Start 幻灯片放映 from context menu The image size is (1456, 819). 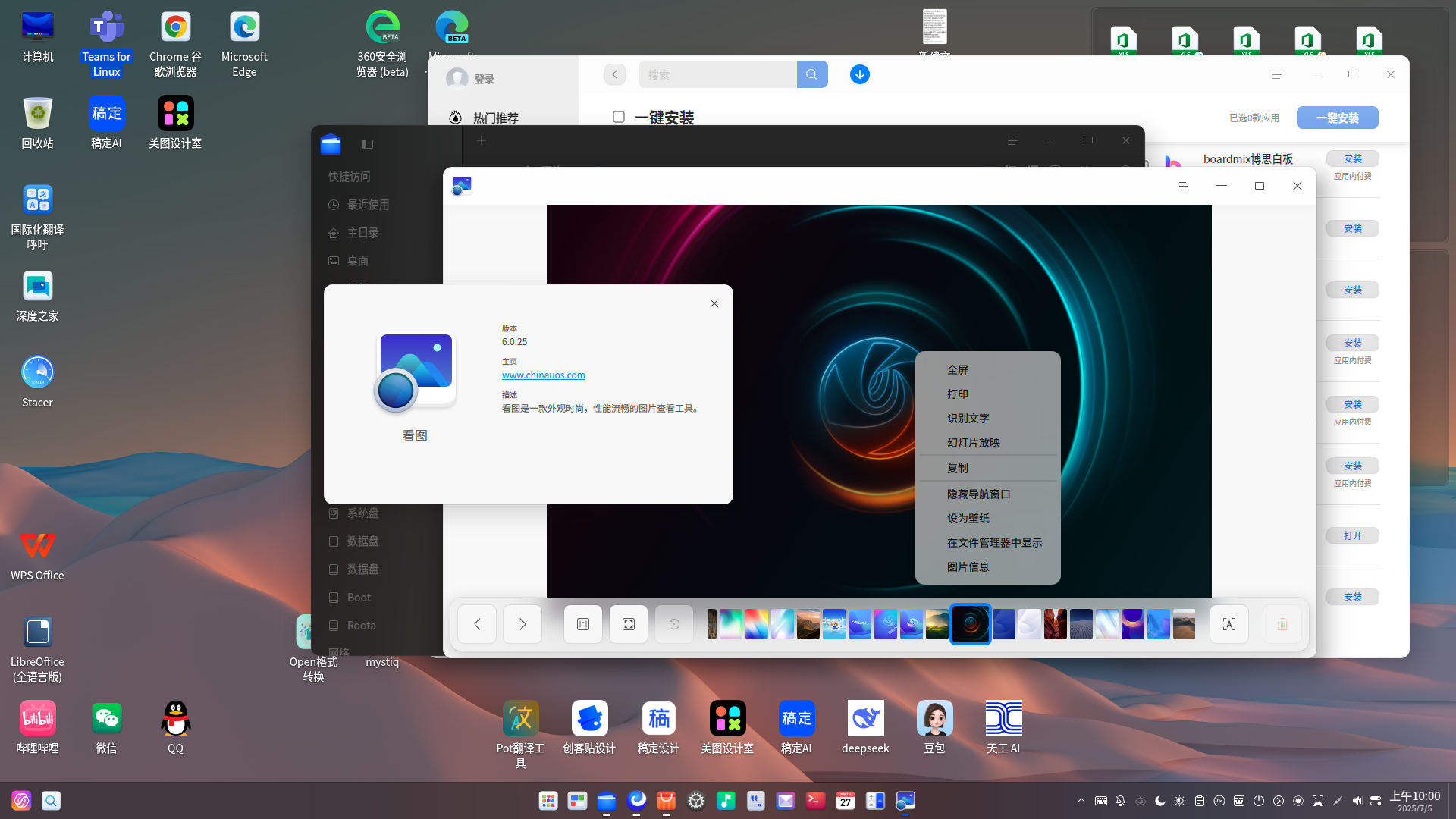click(x=988, y=442)
